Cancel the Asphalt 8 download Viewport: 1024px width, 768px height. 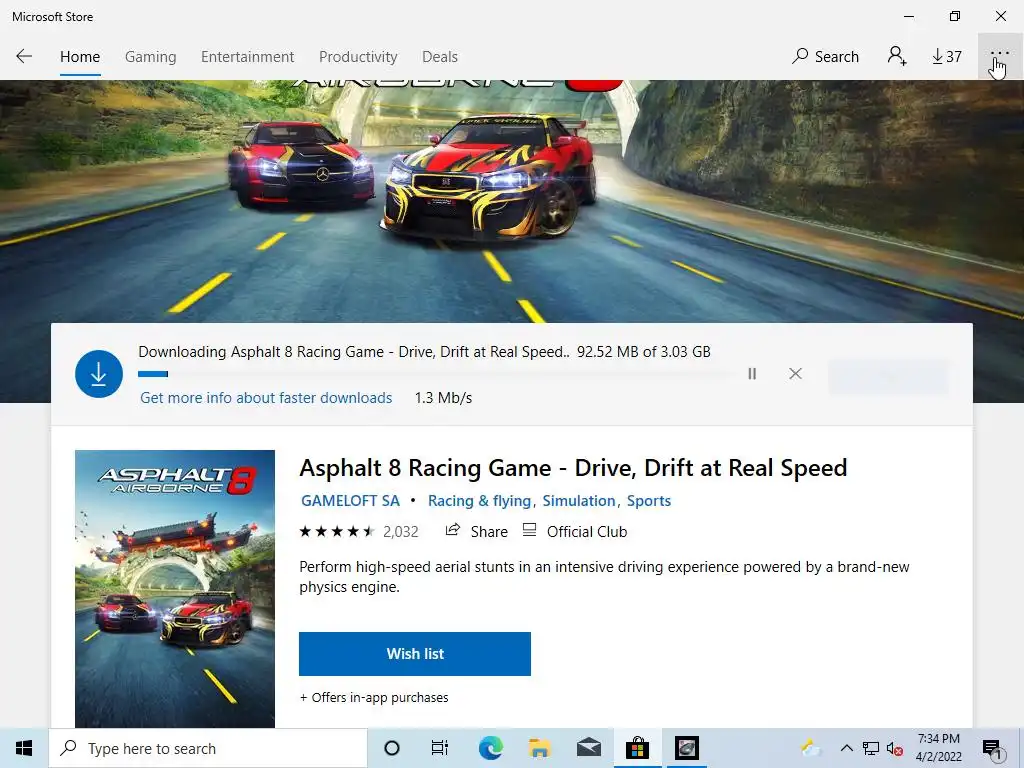[795, 374]
